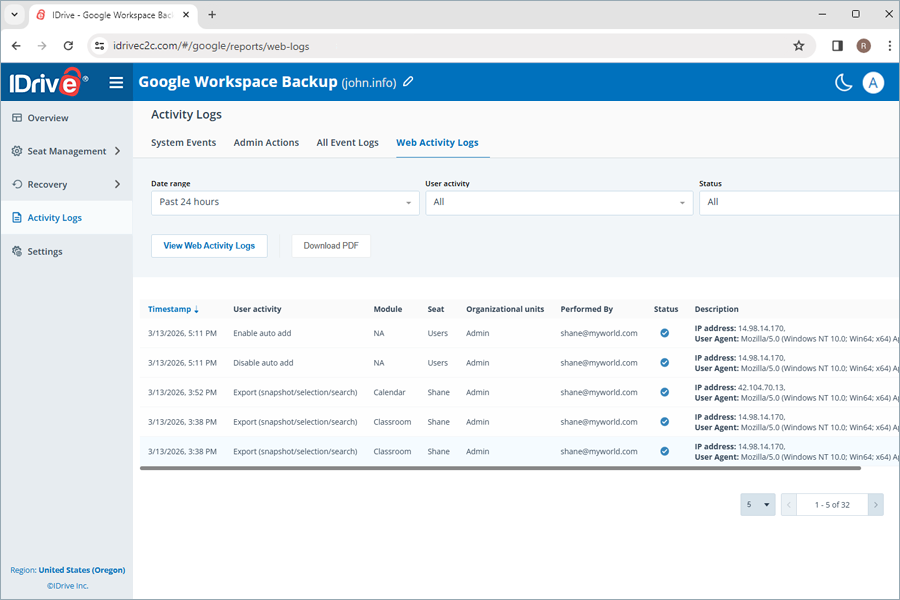This screenshot has width=900, height=600.
Task: Click the IDrive logo
Action: point(46,82)
